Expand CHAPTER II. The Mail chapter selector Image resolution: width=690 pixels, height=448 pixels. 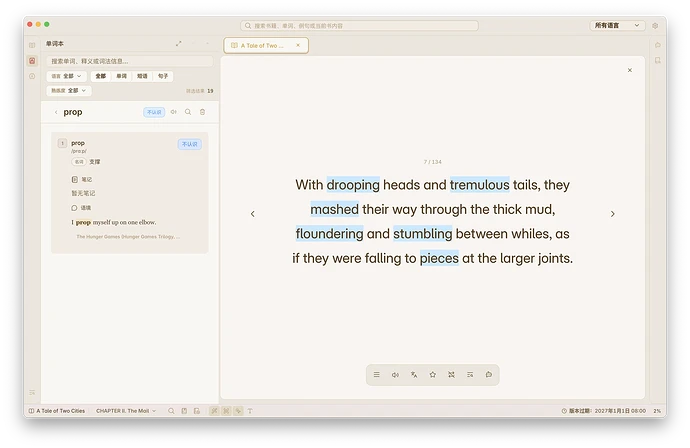(x=126, y=411)
